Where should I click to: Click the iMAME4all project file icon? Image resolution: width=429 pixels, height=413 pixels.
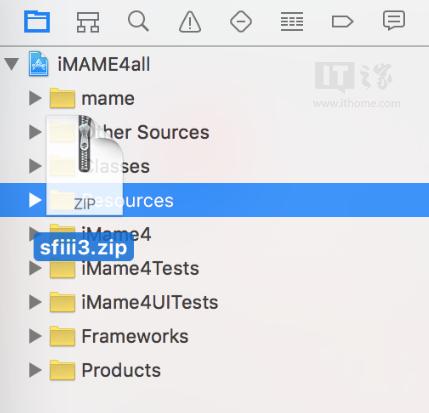tap(38, 64)
